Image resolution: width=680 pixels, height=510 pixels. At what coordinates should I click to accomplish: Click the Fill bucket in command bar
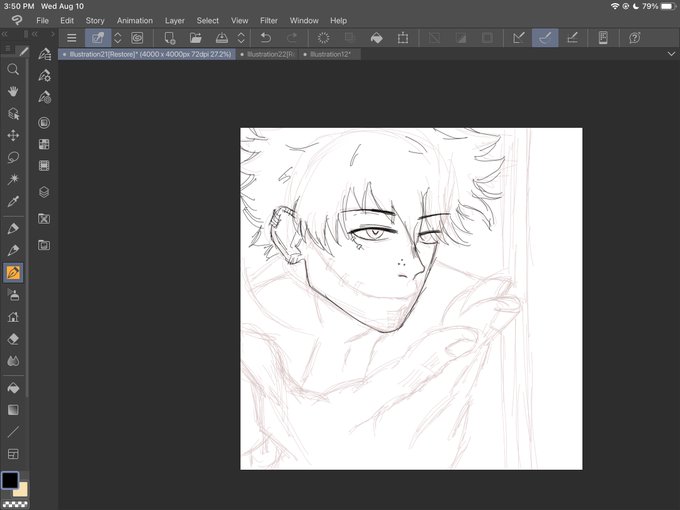tap(376, 38)
